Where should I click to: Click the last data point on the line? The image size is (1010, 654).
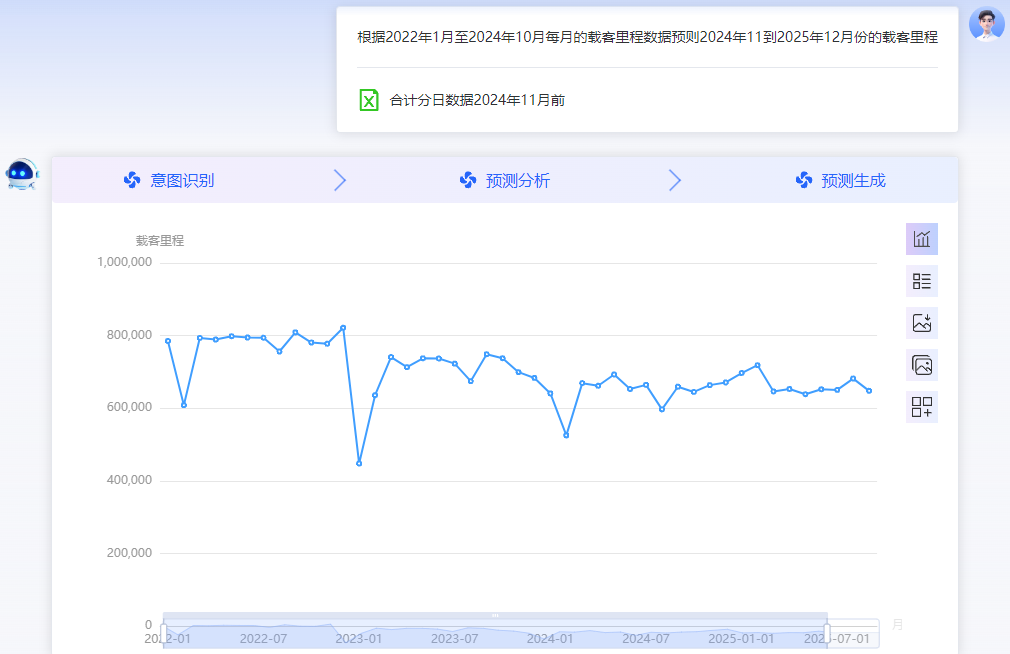point(869,390)
